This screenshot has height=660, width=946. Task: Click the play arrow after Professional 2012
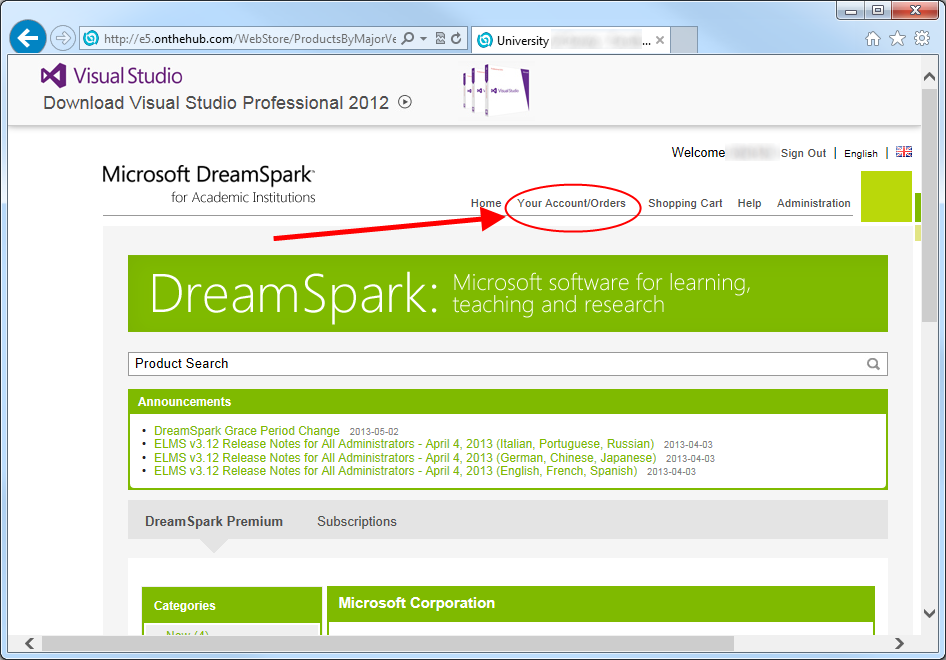(405, 103)
